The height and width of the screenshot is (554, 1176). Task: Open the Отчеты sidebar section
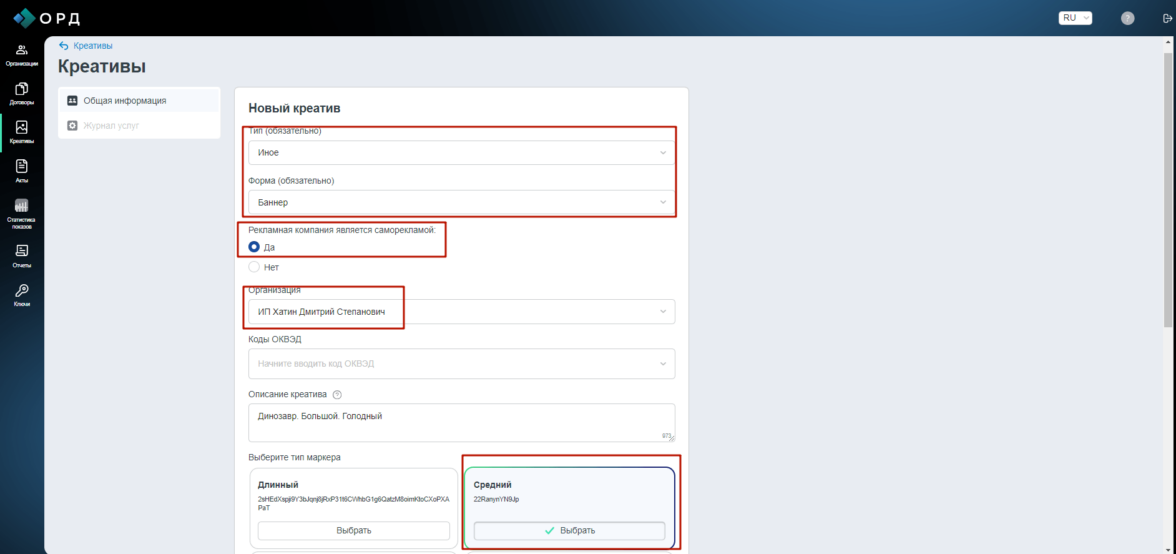(x=22, y=256)
